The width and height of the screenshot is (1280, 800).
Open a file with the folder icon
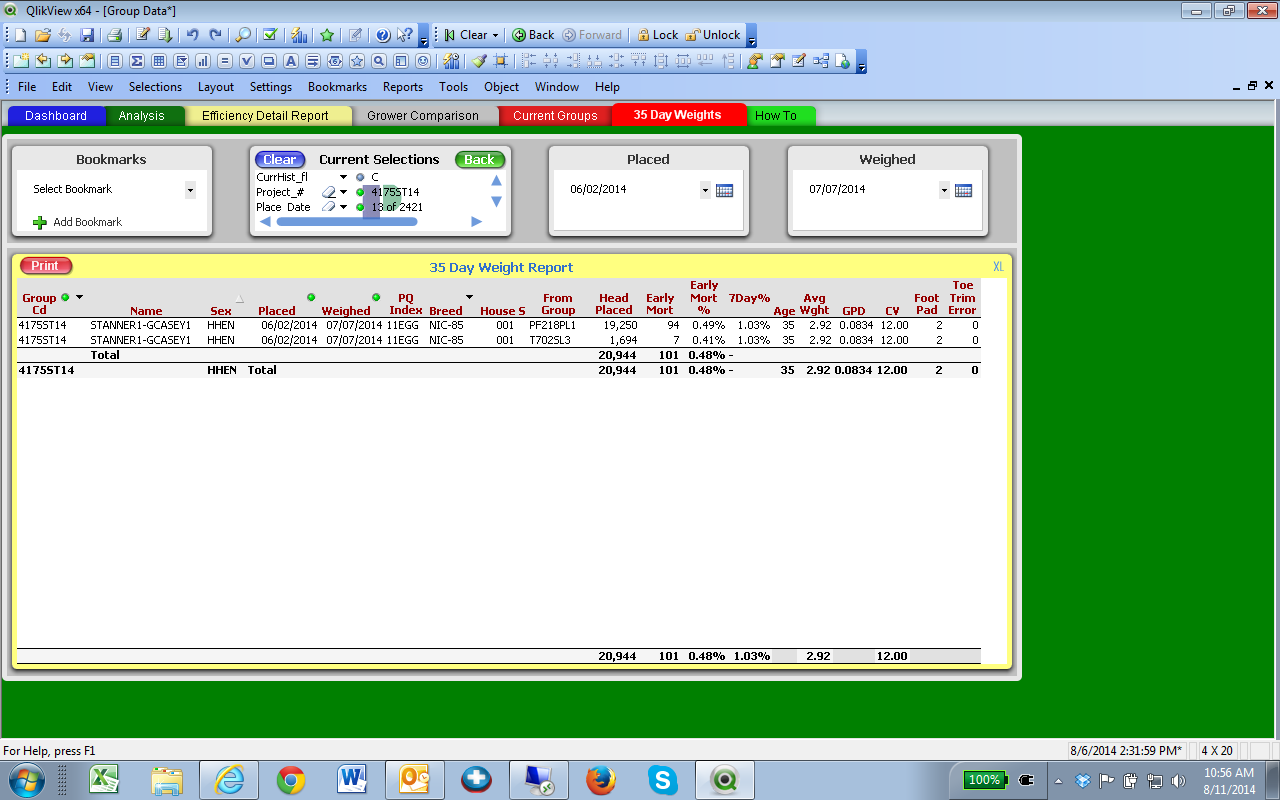click(42, 35)
